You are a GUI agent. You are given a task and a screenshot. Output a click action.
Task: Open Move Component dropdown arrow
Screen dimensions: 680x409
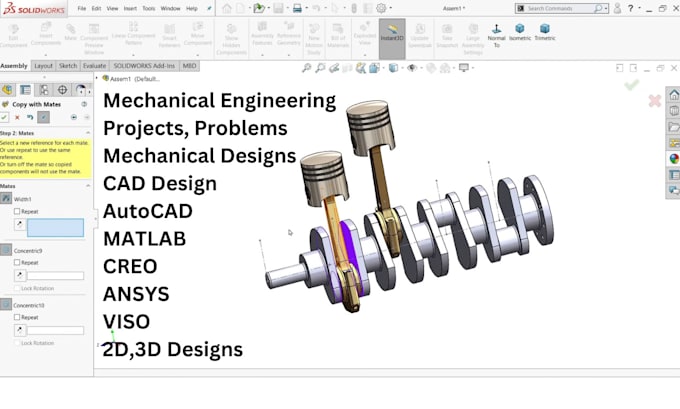(x=197, y=55)
